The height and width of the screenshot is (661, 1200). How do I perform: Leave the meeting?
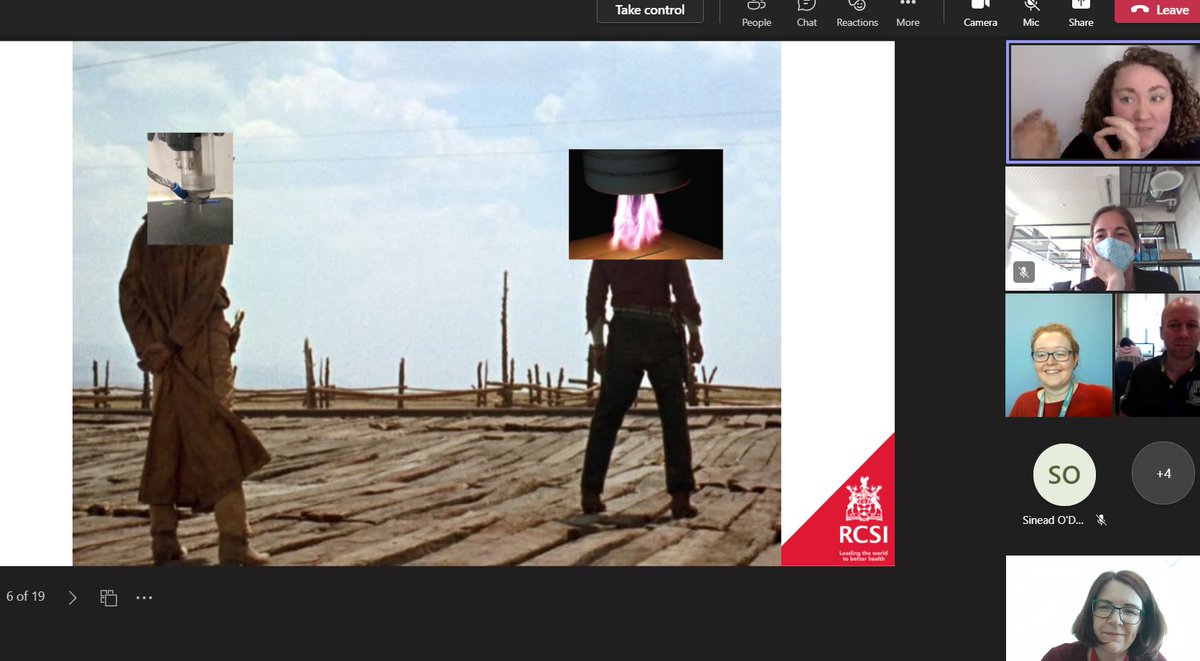tap(1158, 10)
